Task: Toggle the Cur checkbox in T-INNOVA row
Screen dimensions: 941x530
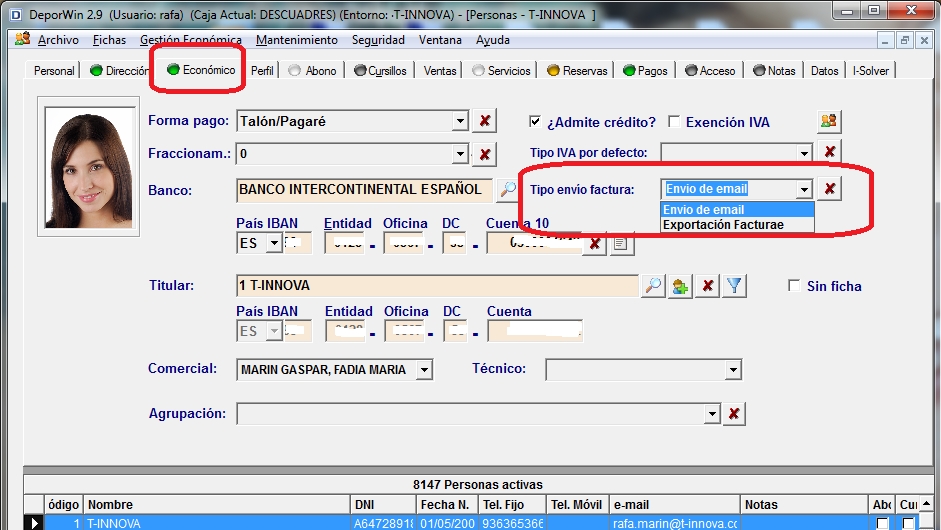Action: click(909, 523)
